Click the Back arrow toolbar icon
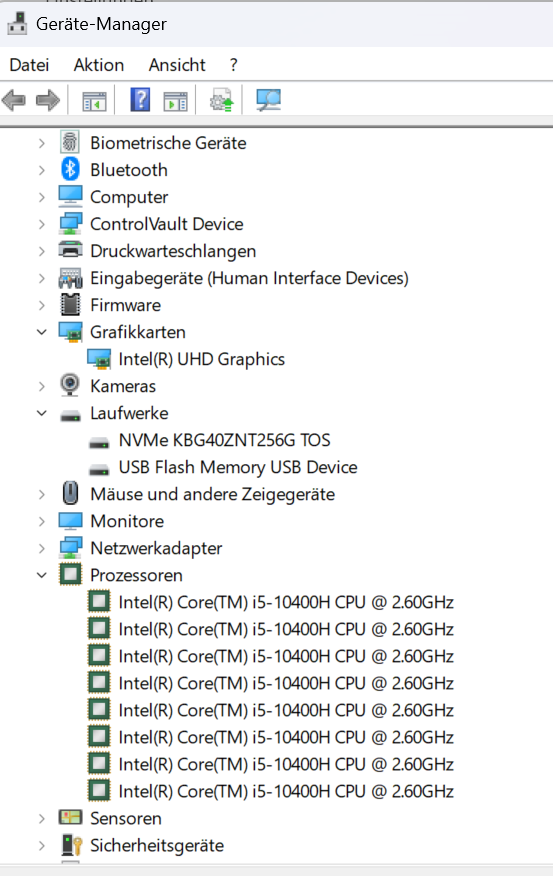Screen dimensions: 553x876 pyautogui.click(x=14, y=101)
